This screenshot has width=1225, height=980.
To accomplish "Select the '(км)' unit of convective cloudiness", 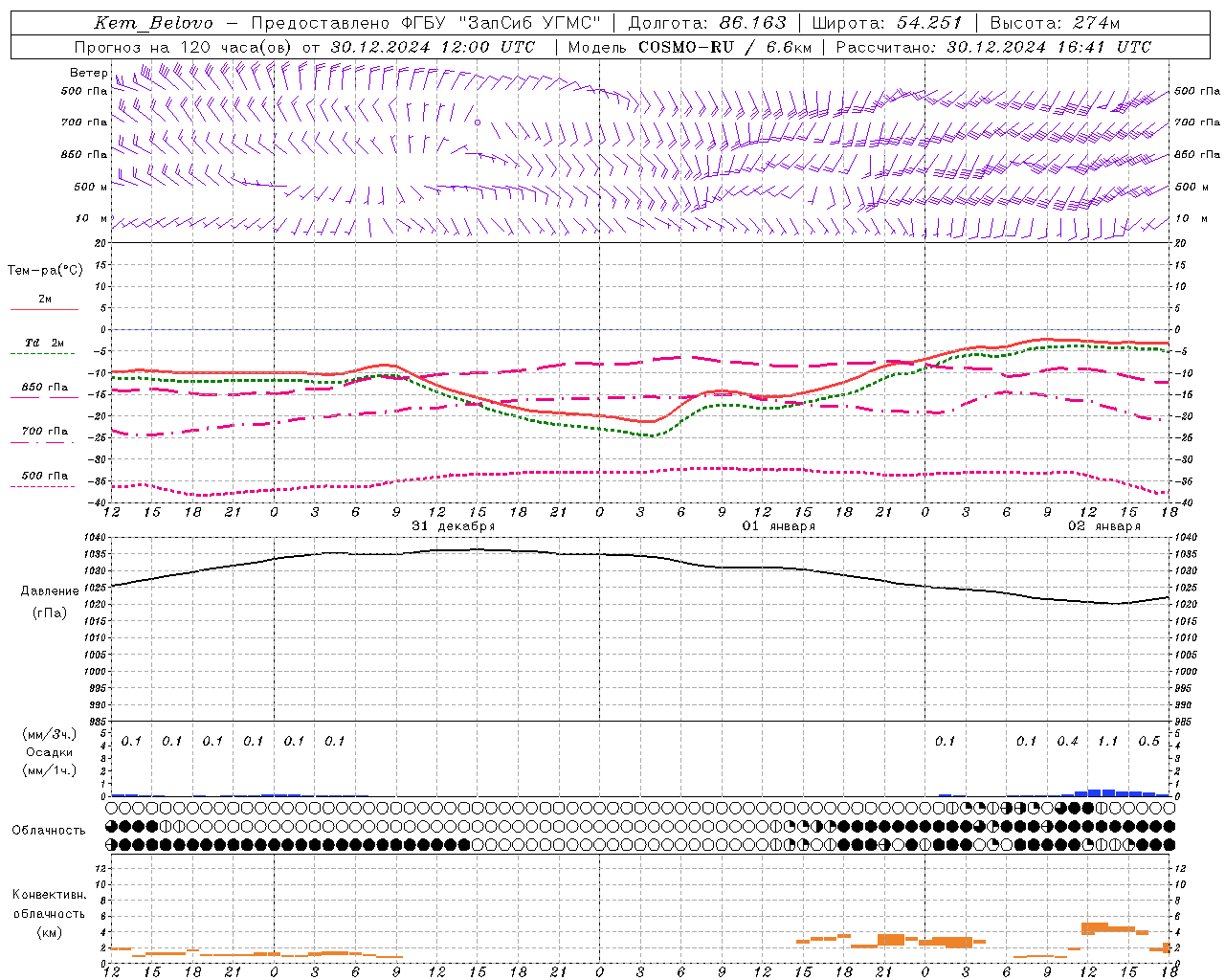I will point(50,933).
